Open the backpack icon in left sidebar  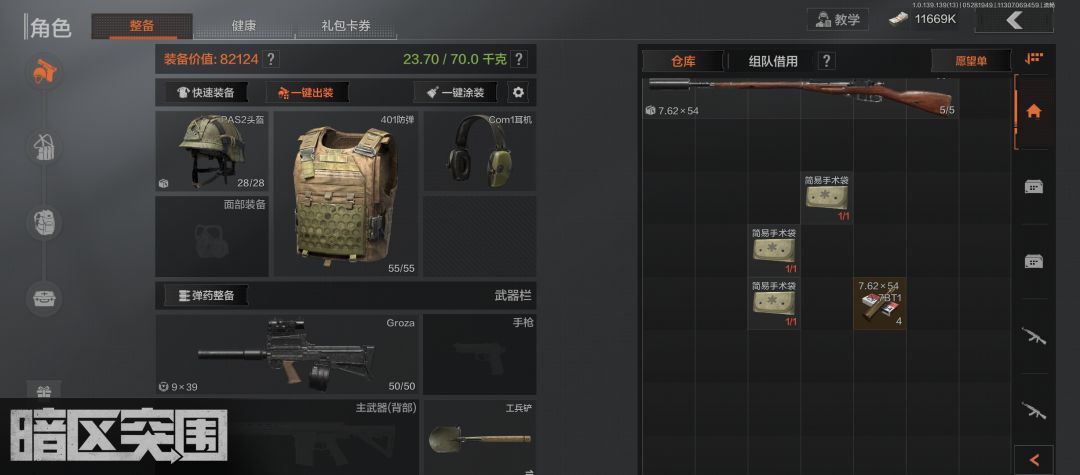[x=46, y=222]
